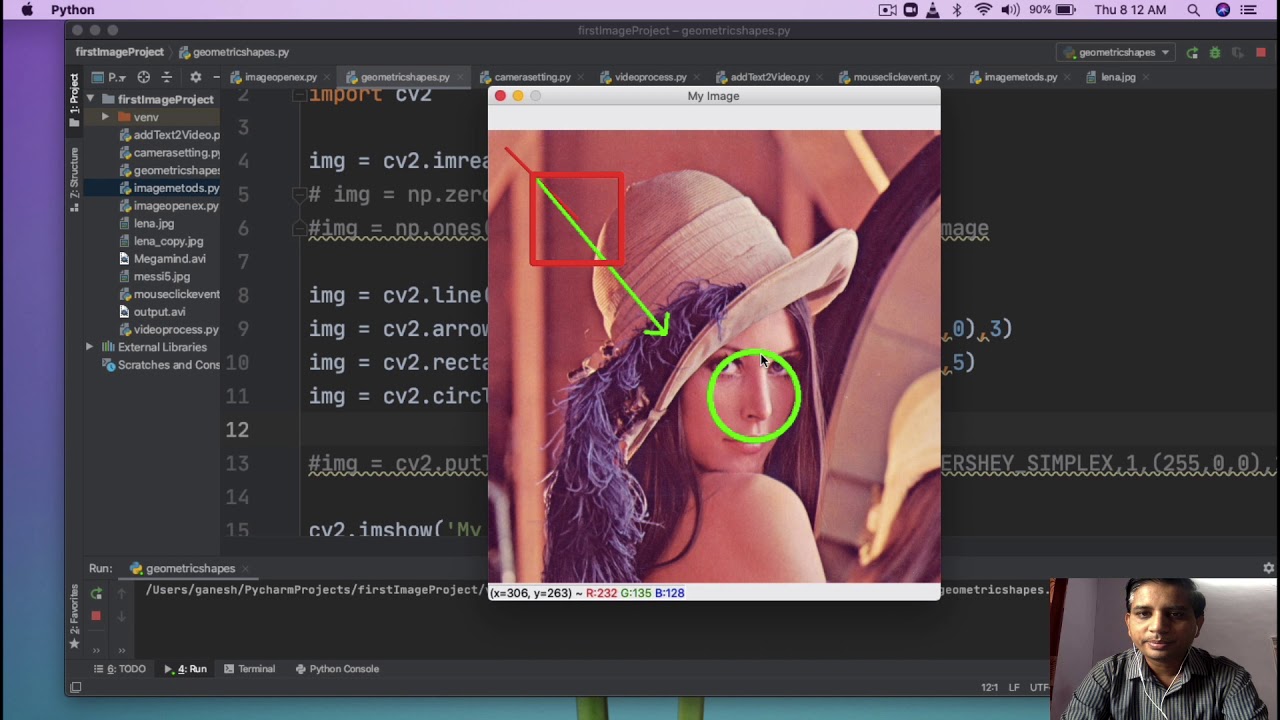1280x720 pixels.
Task: Select messi5.jpg in the project tree
Action: 153,276
